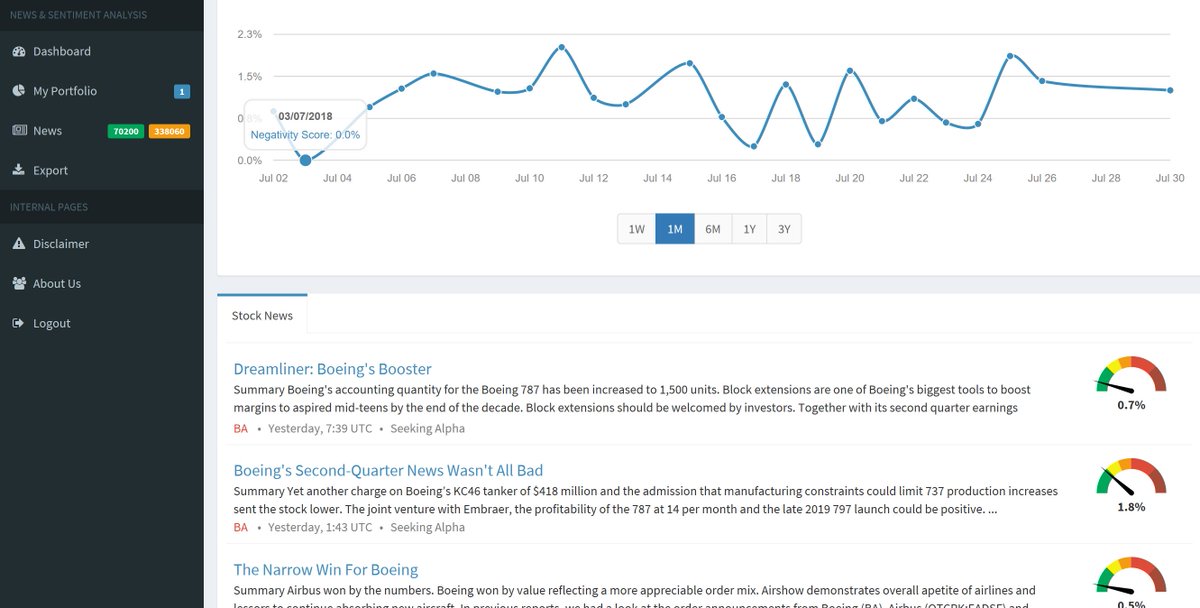Click BA ticker under Dreamliner article
This screenshot has height=608, width=1200.
click(240, 428)
